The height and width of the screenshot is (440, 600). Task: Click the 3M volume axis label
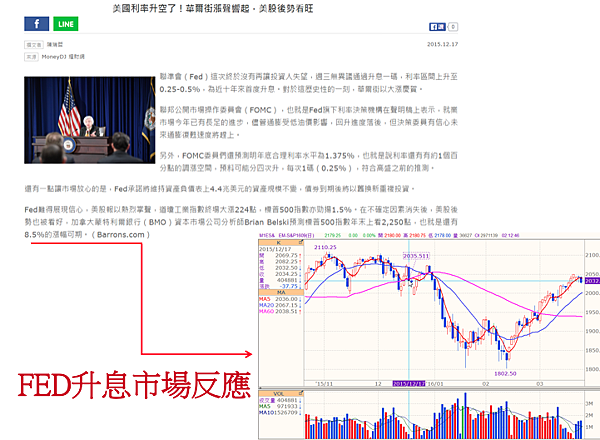point(589,403)
